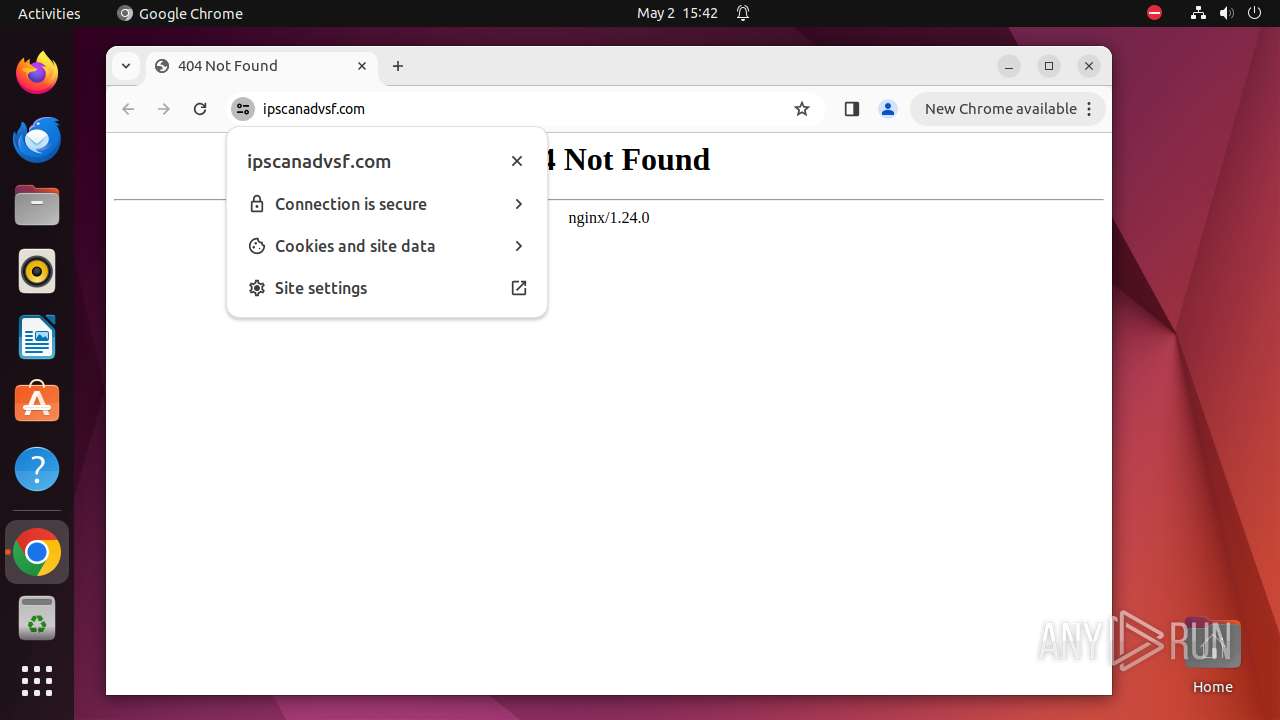Open the network status icon
This screenshot has height=720, width=1280.
[x=1199, y=13]
